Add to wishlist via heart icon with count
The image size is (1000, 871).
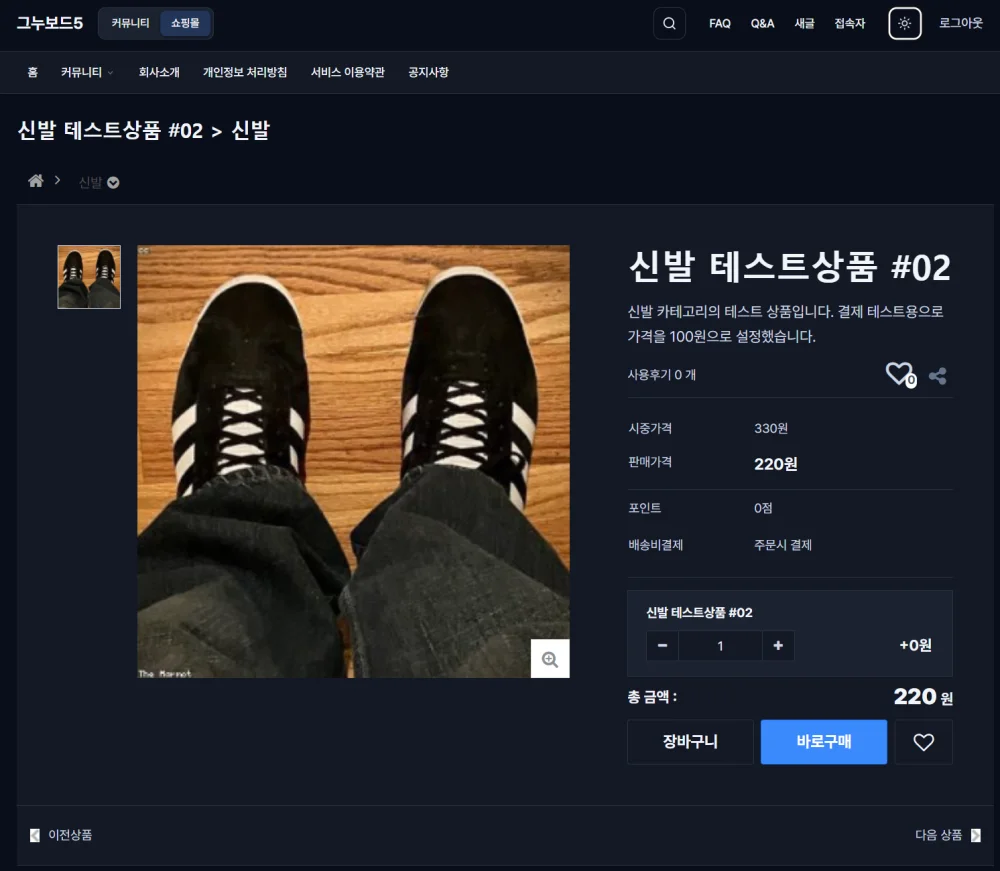tap(901, 375)
